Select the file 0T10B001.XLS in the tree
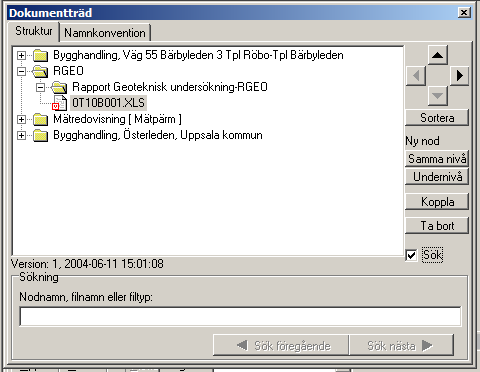480x372 pixels. 108,103
